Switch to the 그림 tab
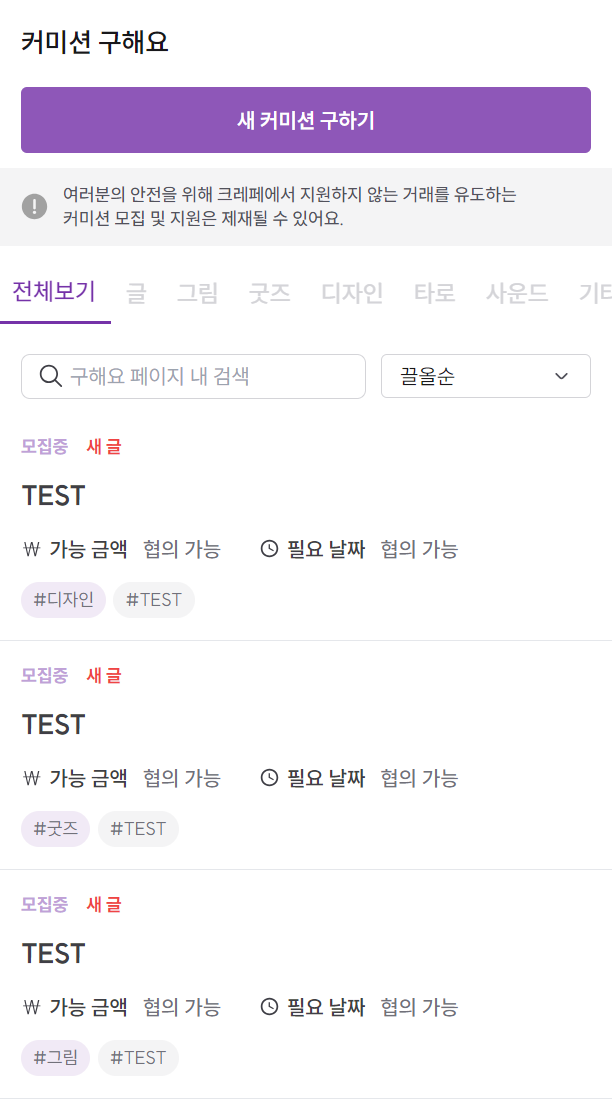The height and width of the screenshot is (1101, 612). coord(197,293)
